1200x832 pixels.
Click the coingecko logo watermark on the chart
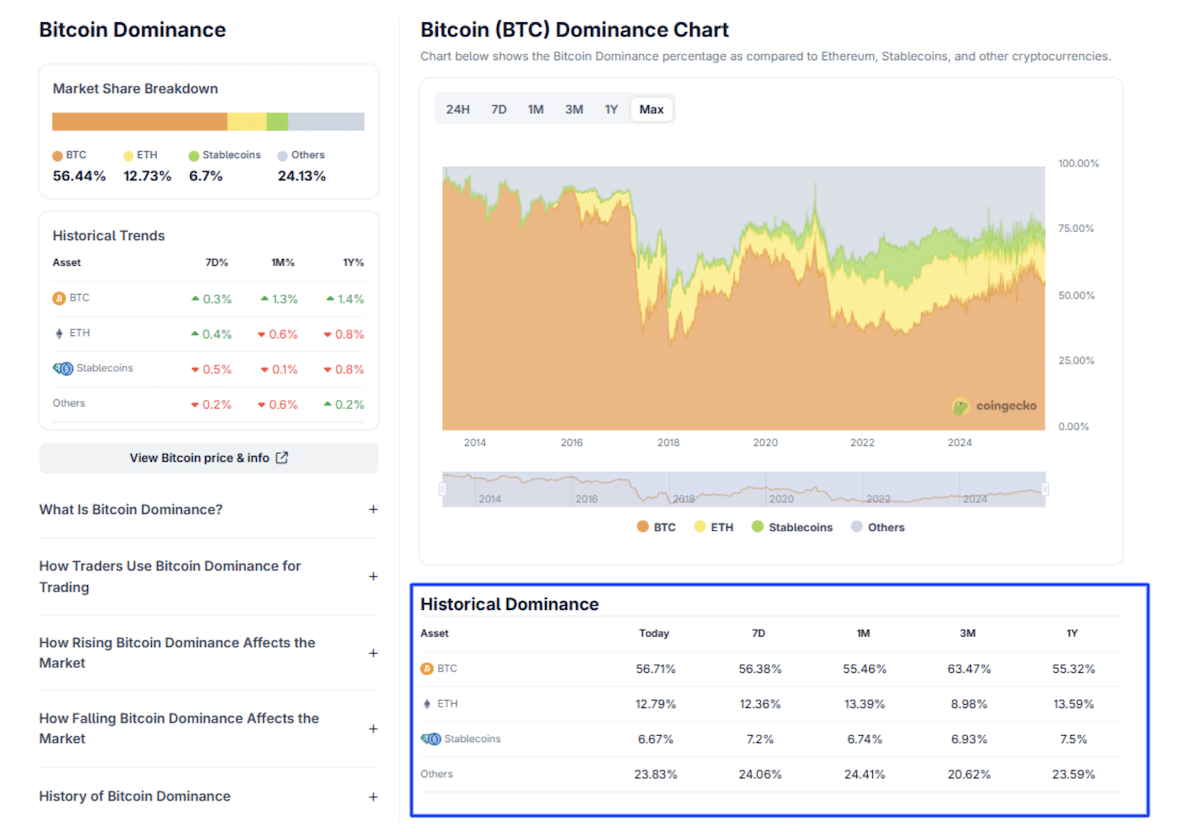[x=995, y=407]
